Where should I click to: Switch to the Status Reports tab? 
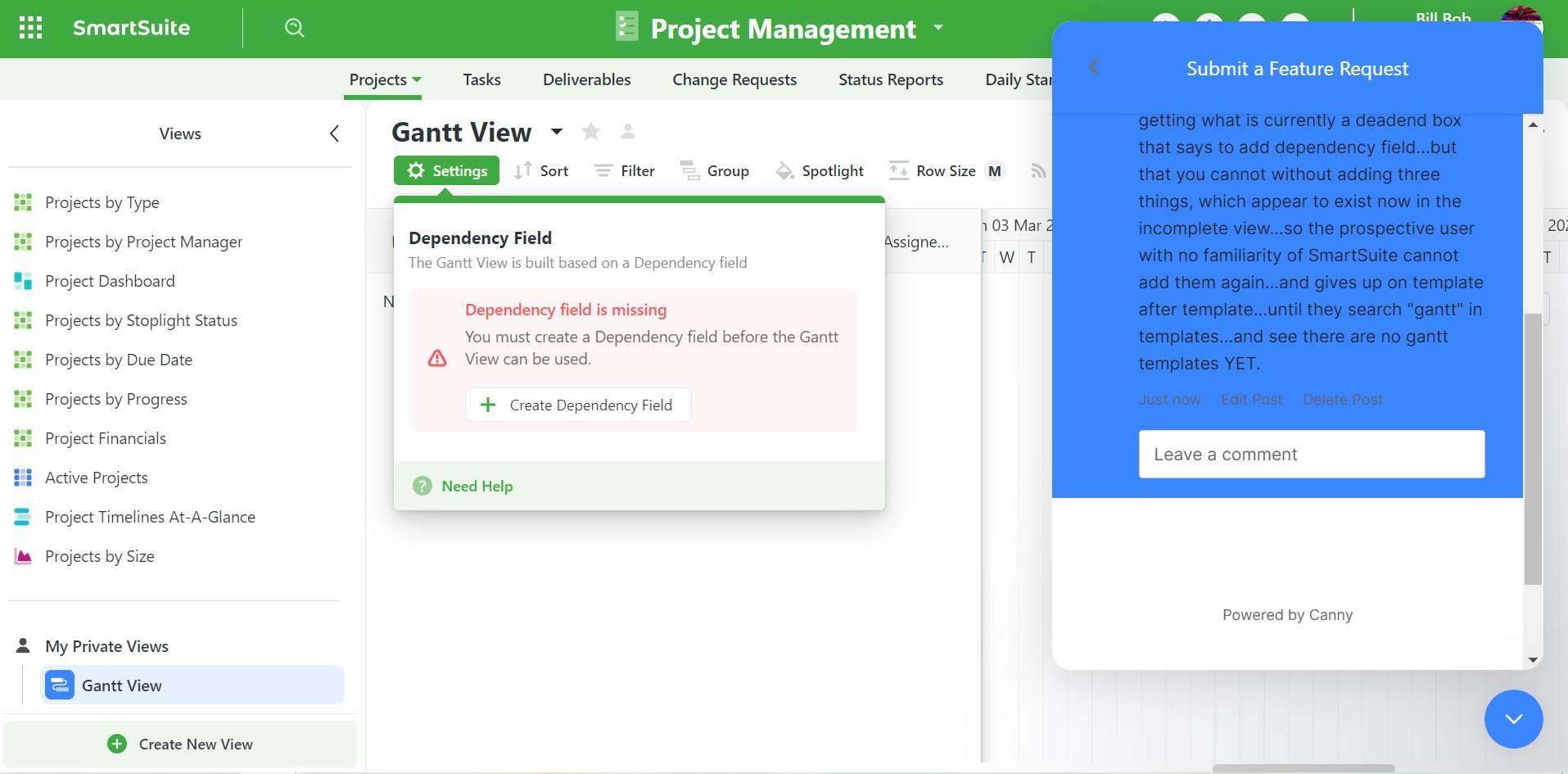click(x=891, y=79)
